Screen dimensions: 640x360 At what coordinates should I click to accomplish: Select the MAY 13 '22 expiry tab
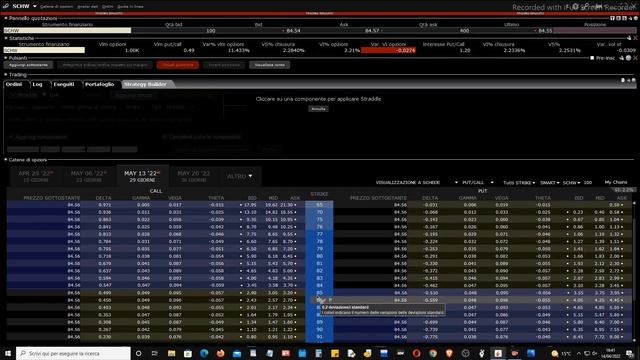click(x=142, y=176)
